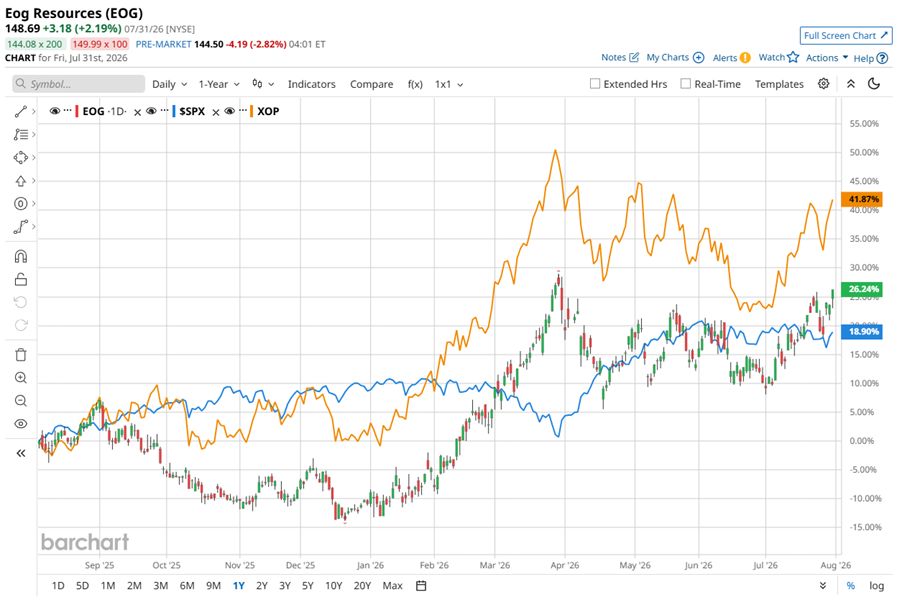This screenshot has width=902, height=605.
Task: Click the redo arrow icon
Action: [21, 326]
